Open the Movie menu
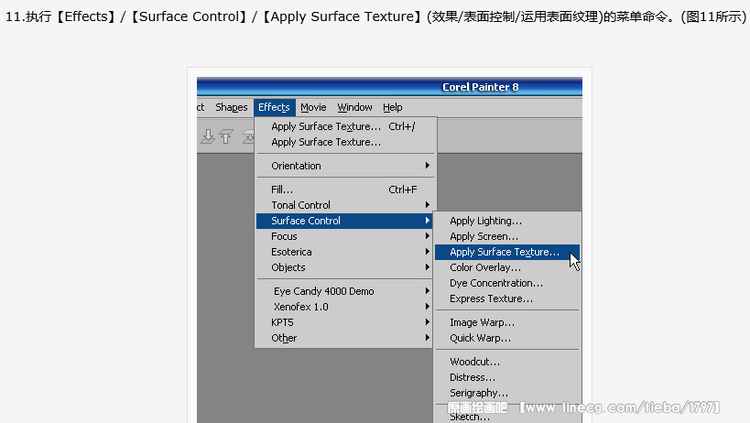This screenshot has height=423, width=750. pyautogui.click(x=313, y=107)
